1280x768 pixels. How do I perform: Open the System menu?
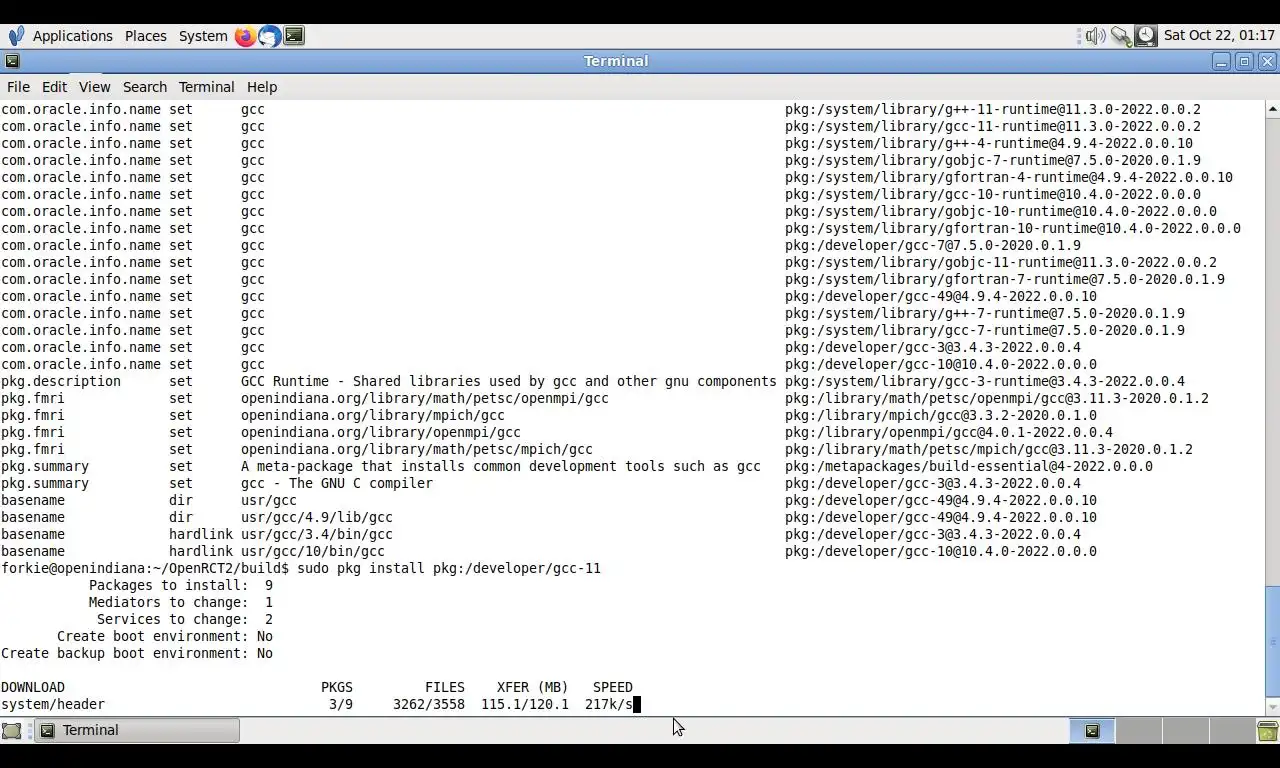coord(203,36)
